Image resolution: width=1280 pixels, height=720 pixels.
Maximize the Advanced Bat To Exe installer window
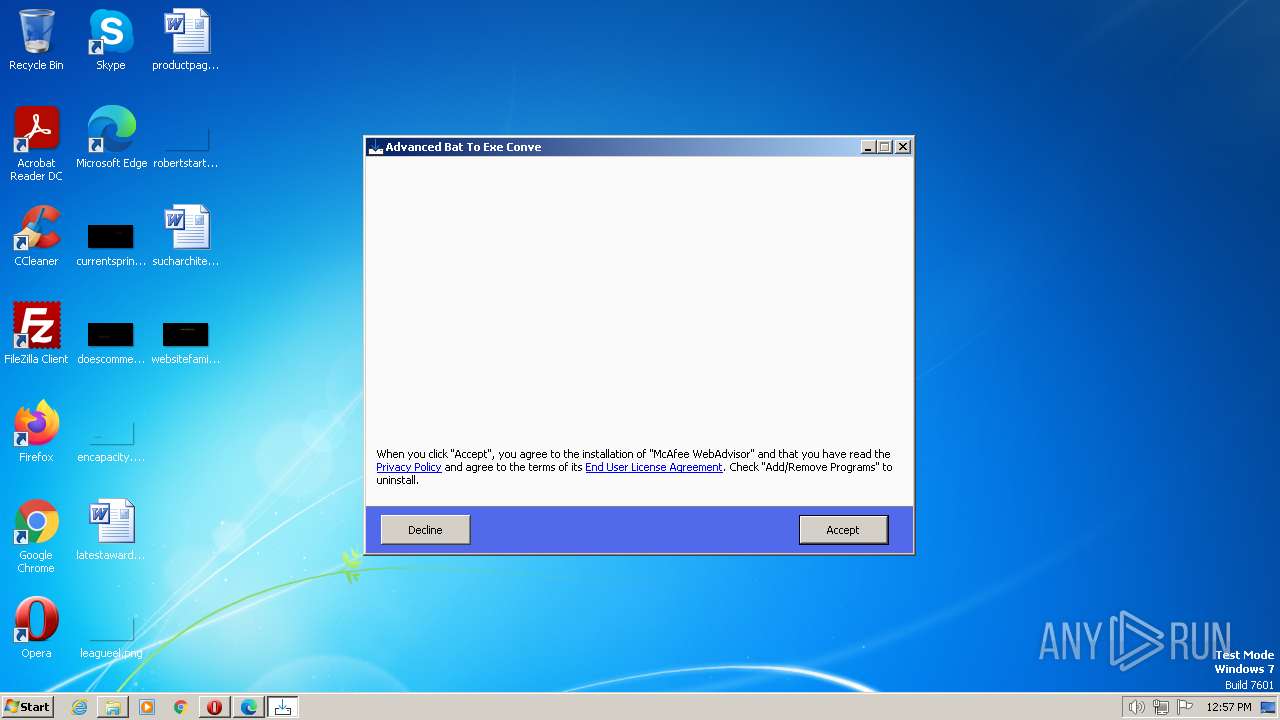click(885, 147)
